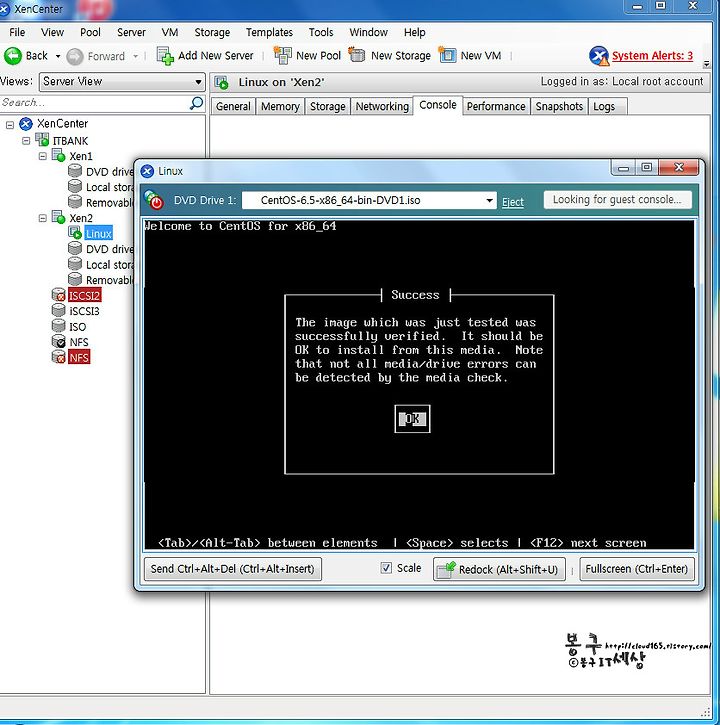
Task: Click the System Alerts: 3 link
Action: tap(652, 56)
